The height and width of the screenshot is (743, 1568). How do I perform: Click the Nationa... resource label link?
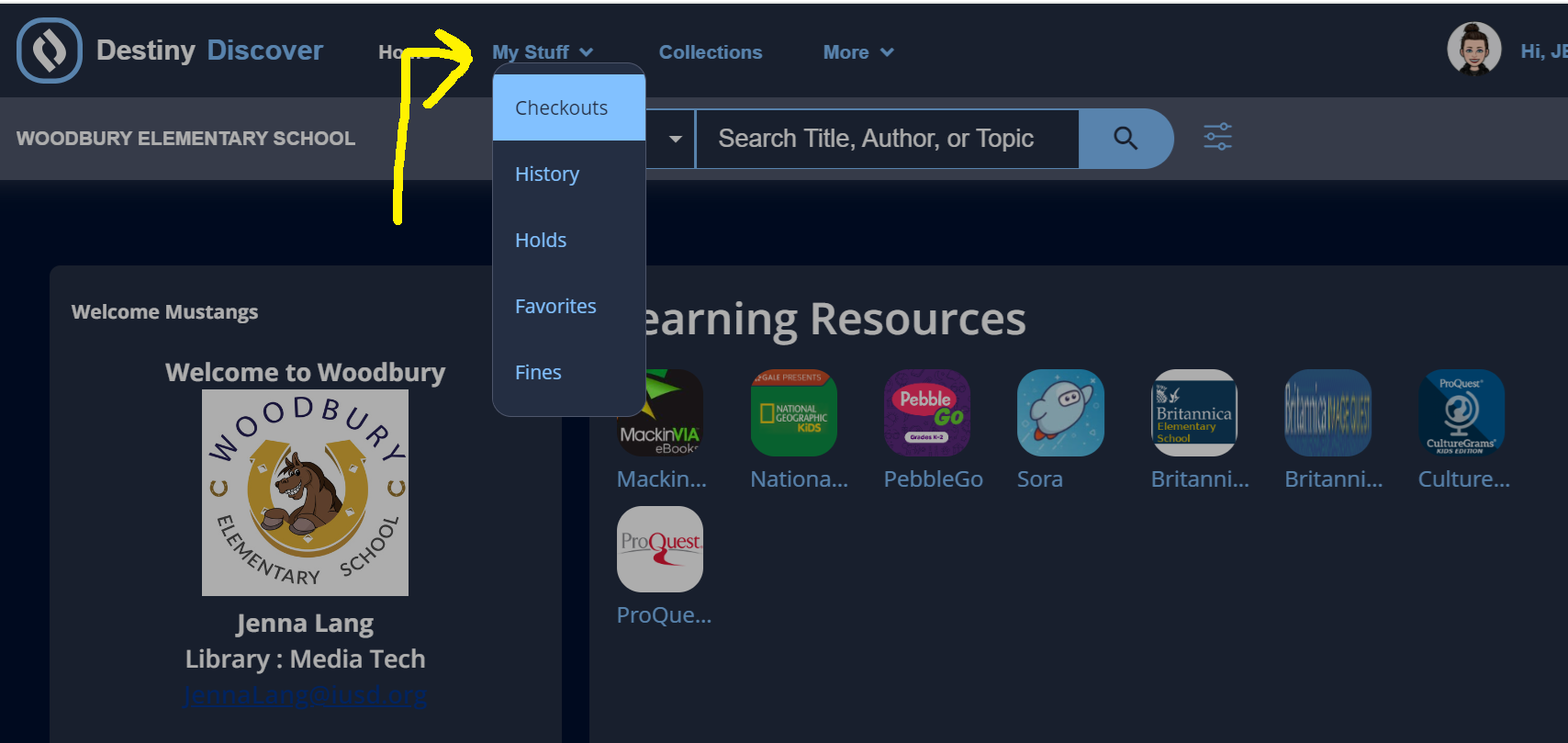[799, 478]
